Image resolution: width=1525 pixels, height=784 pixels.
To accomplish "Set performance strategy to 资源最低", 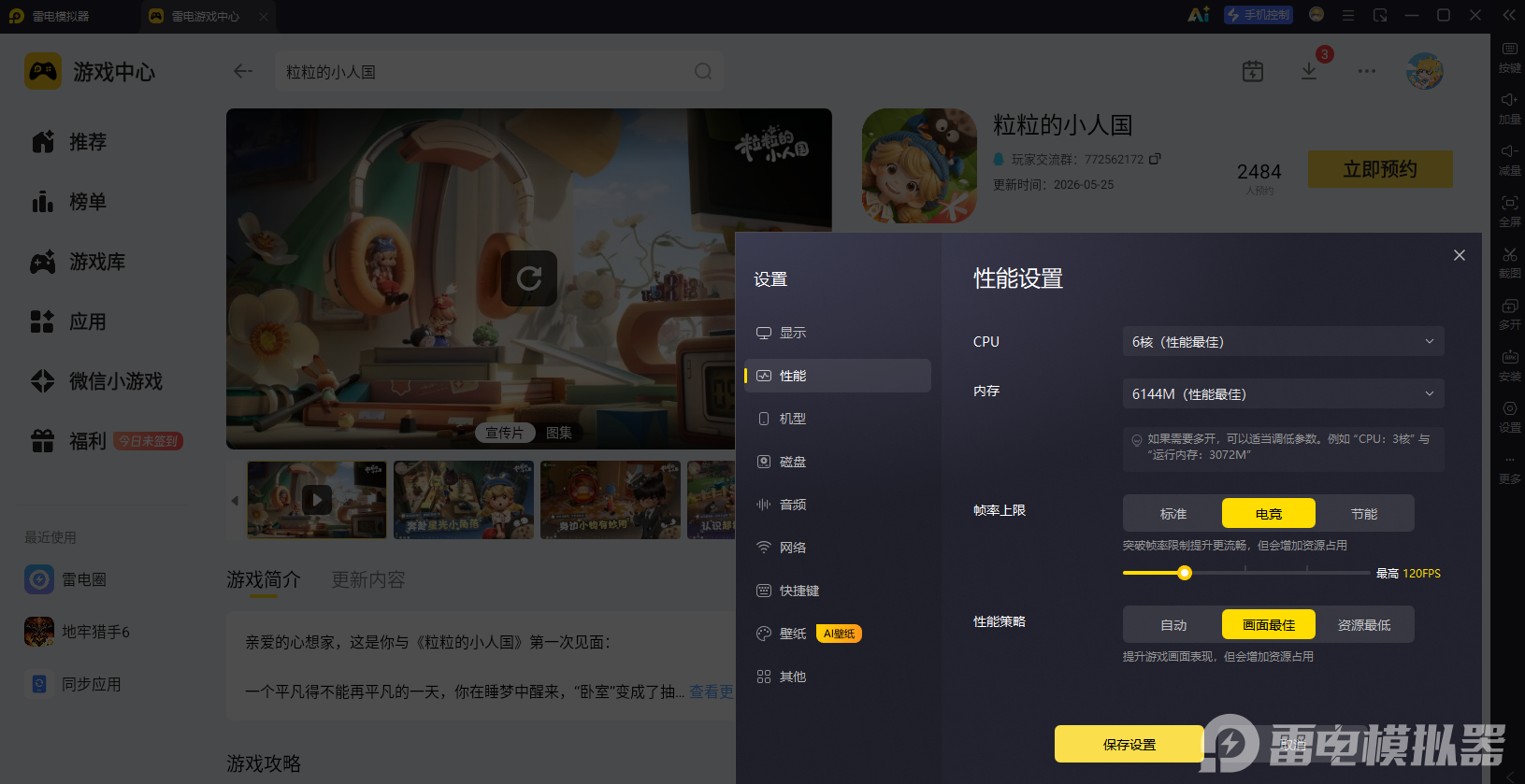I will [1364, 625].
